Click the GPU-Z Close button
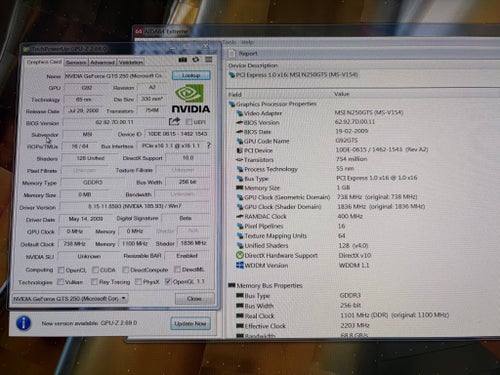The height and width of the screenshot is (375, 500). point(194,299)
